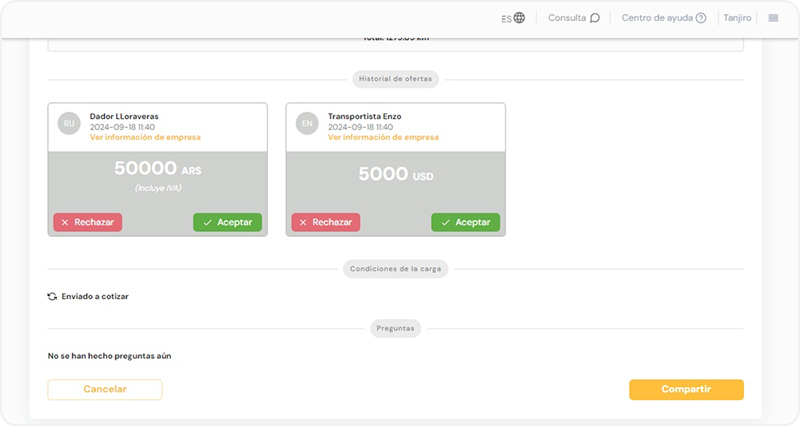Open the Tanjiro user menu
The width and height of the screenshot is (800, 426).
[x=737, y=18]
